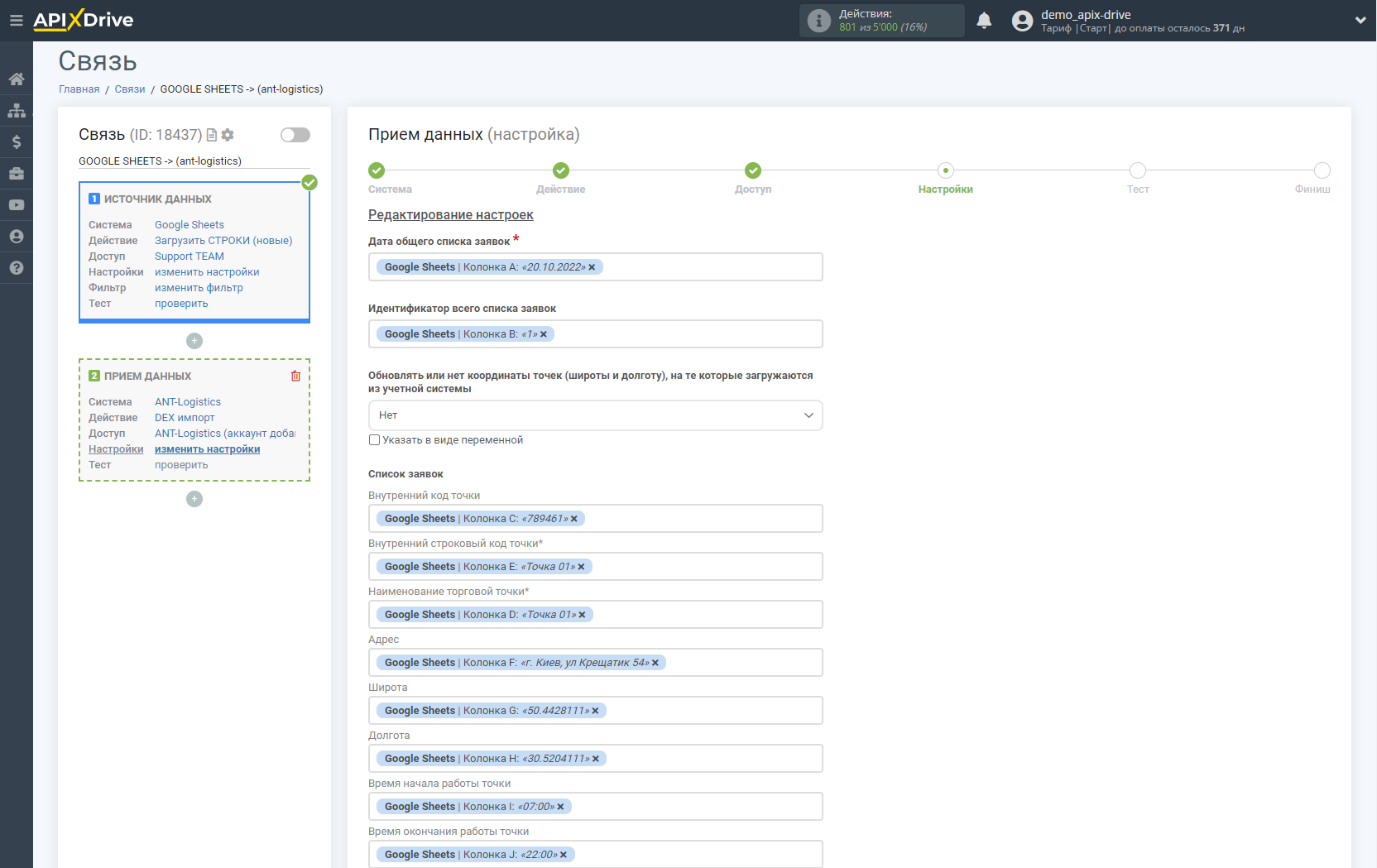Toggle the connection enable switch
This screenshot has height=868, width=1377.
[x=295, y=135]
